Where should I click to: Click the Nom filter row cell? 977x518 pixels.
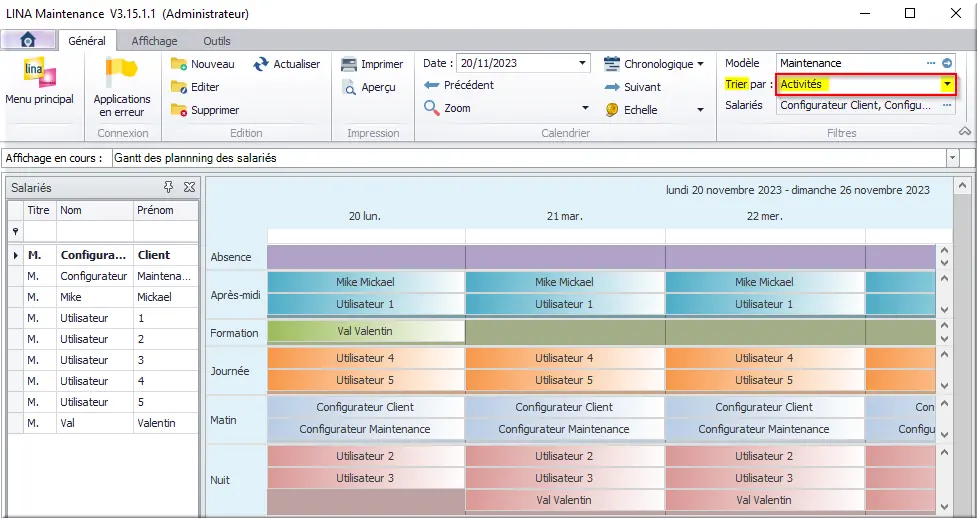point(95,231)
